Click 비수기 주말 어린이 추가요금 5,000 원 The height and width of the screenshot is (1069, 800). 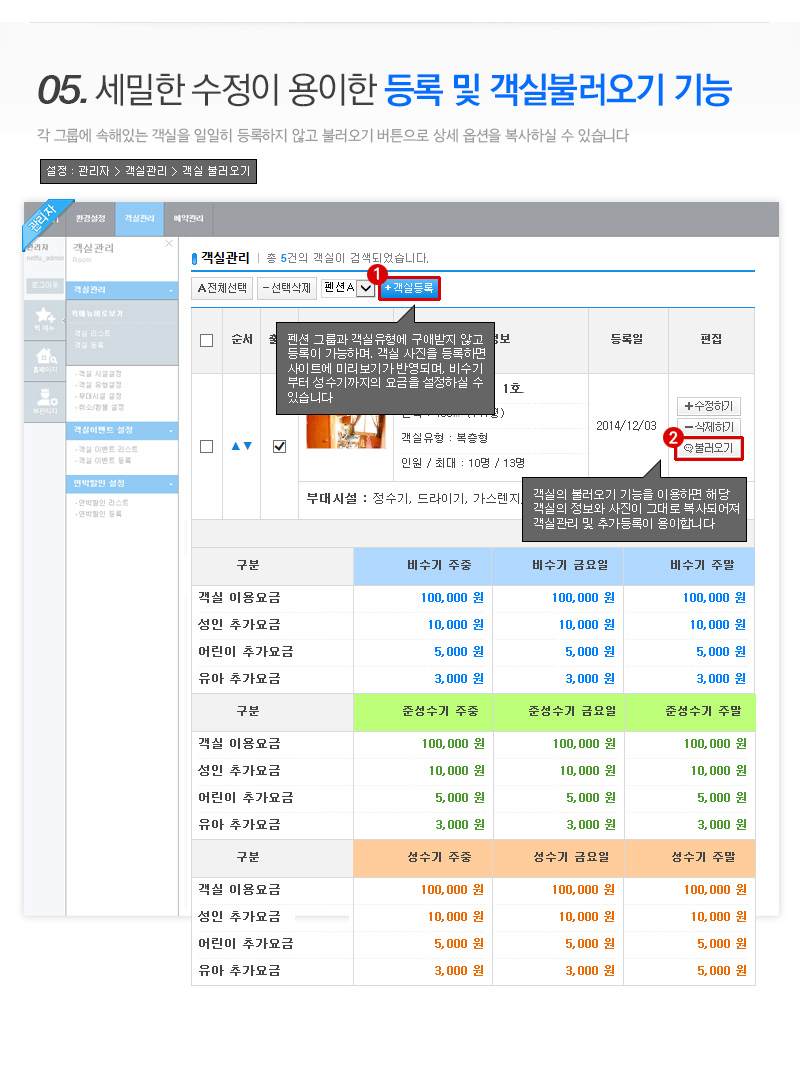721,652
